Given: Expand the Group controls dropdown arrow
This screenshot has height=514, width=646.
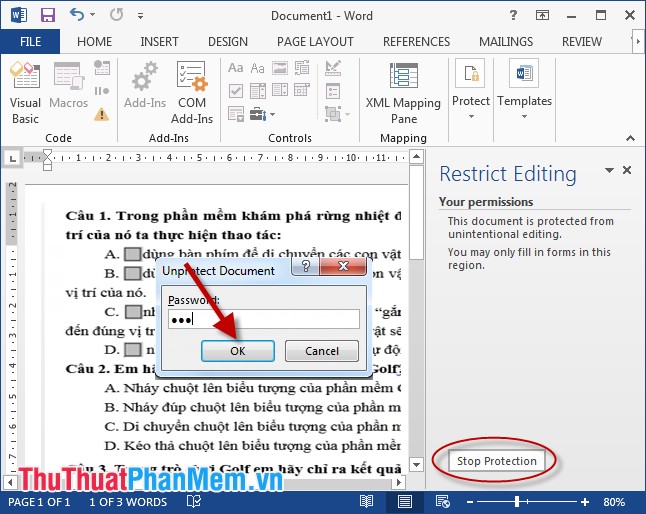Looking at the screenshot, I should click(347, 114).
